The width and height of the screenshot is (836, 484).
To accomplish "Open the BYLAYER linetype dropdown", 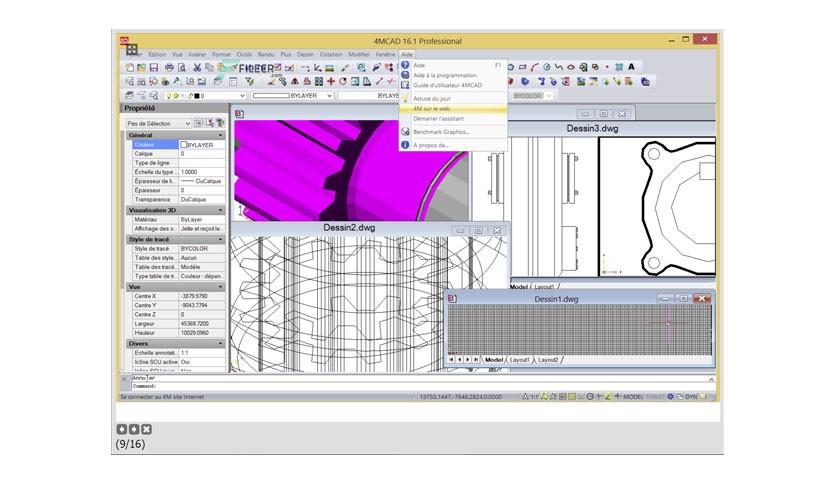I will tap(293, 95).
